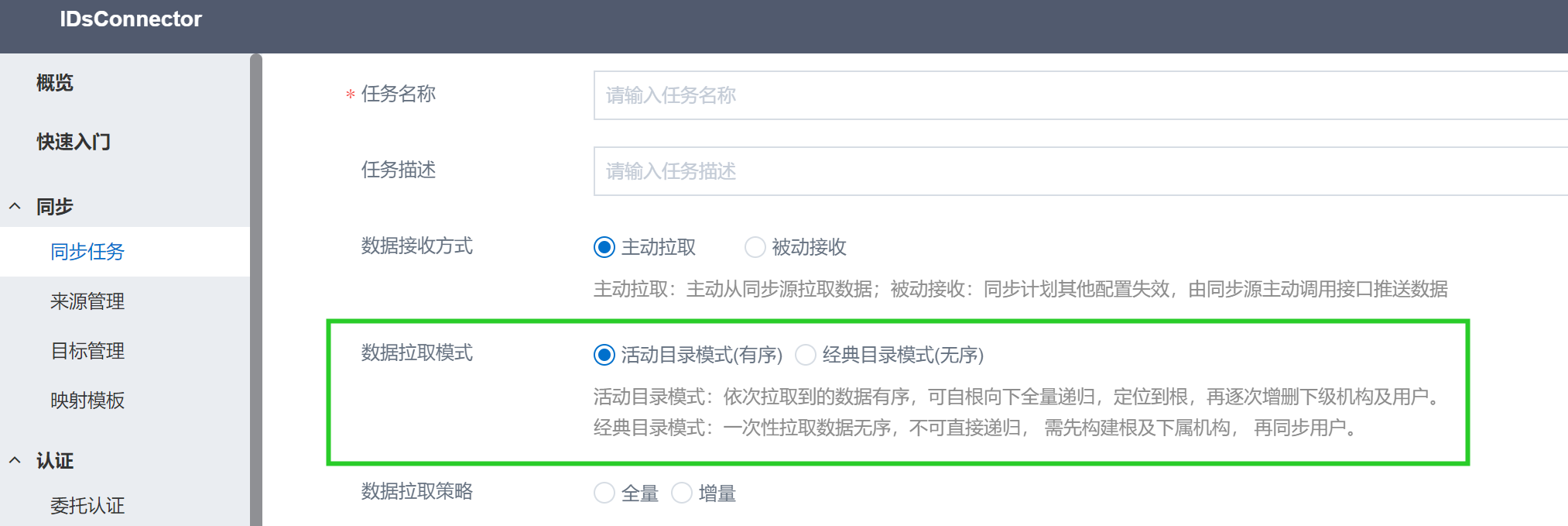
Task: Click the 任务名称 input field
Action: pyautogui.click(x=1076, y=95)
